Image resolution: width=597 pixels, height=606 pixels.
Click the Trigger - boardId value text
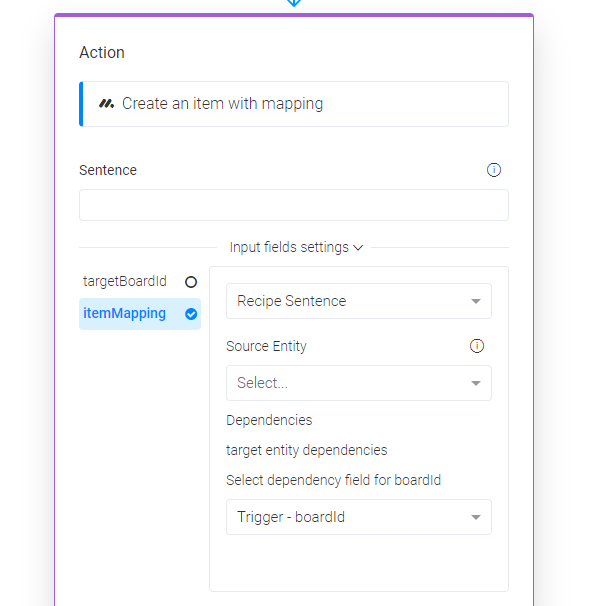click(291, 517)
